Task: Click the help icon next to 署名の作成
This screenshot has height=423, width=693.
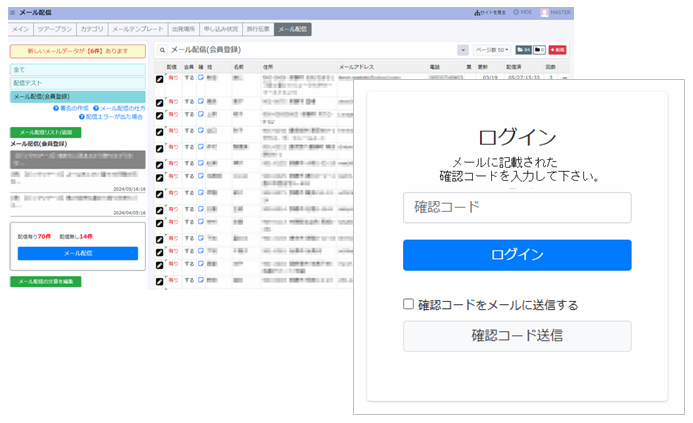Action: tap(55, 107)
